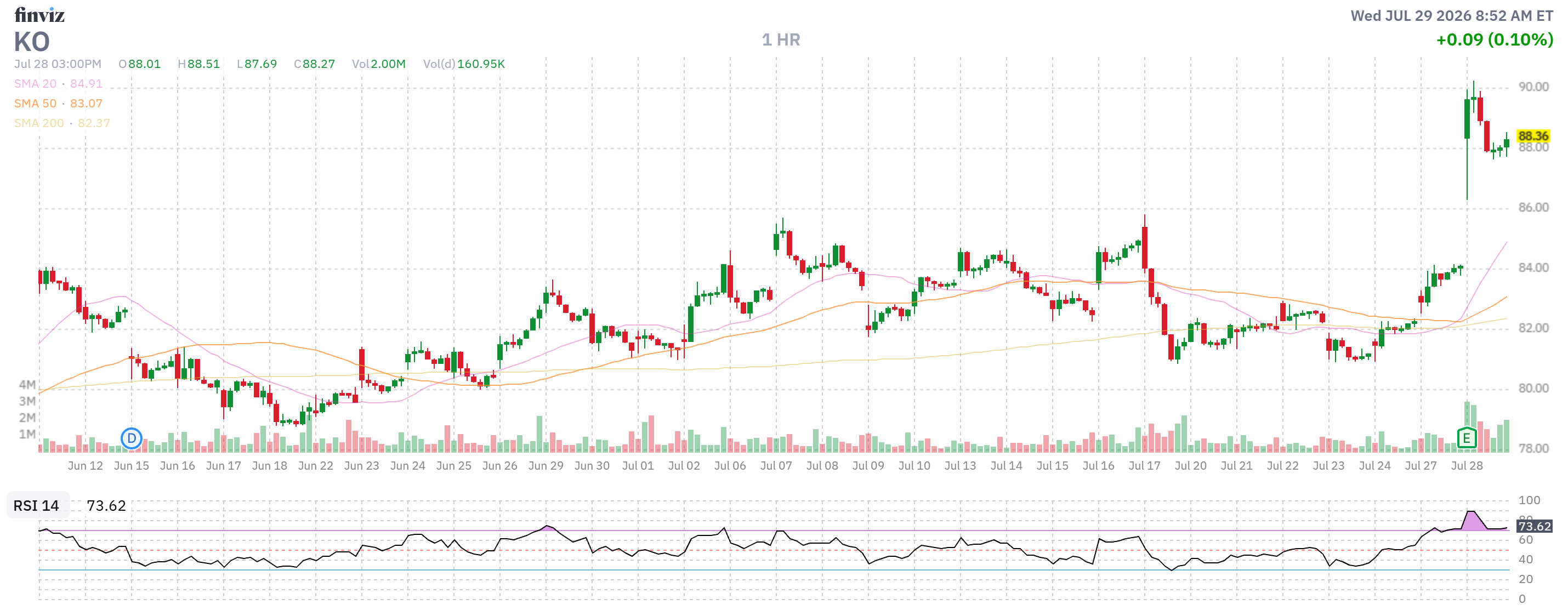Screen dimensions: 1568x616
Task: Click the Jul 13 date label
Action: click(960, 466)
